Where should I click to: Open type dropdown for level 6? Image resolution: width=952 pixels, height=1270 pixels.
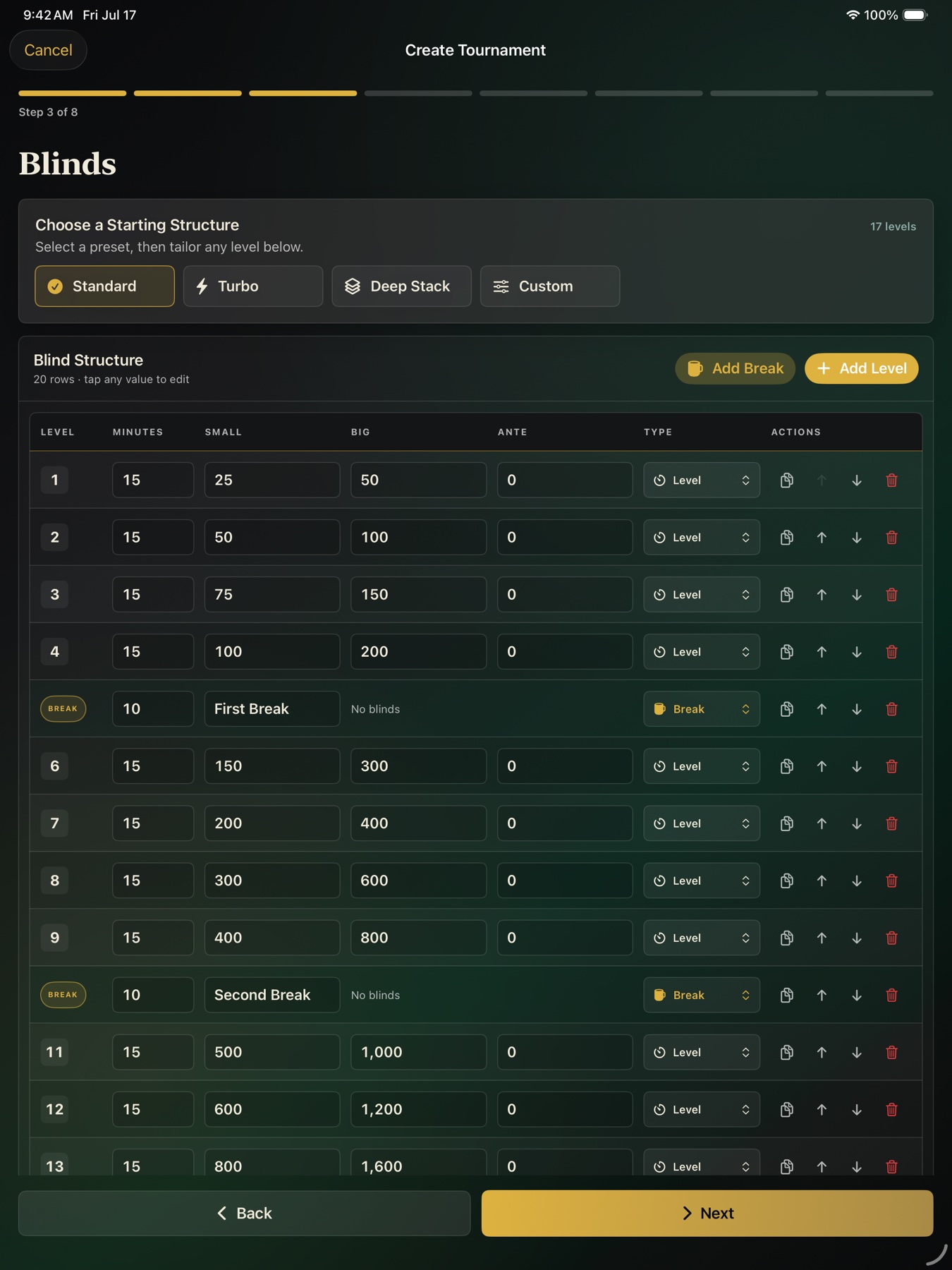click(702, 766)
